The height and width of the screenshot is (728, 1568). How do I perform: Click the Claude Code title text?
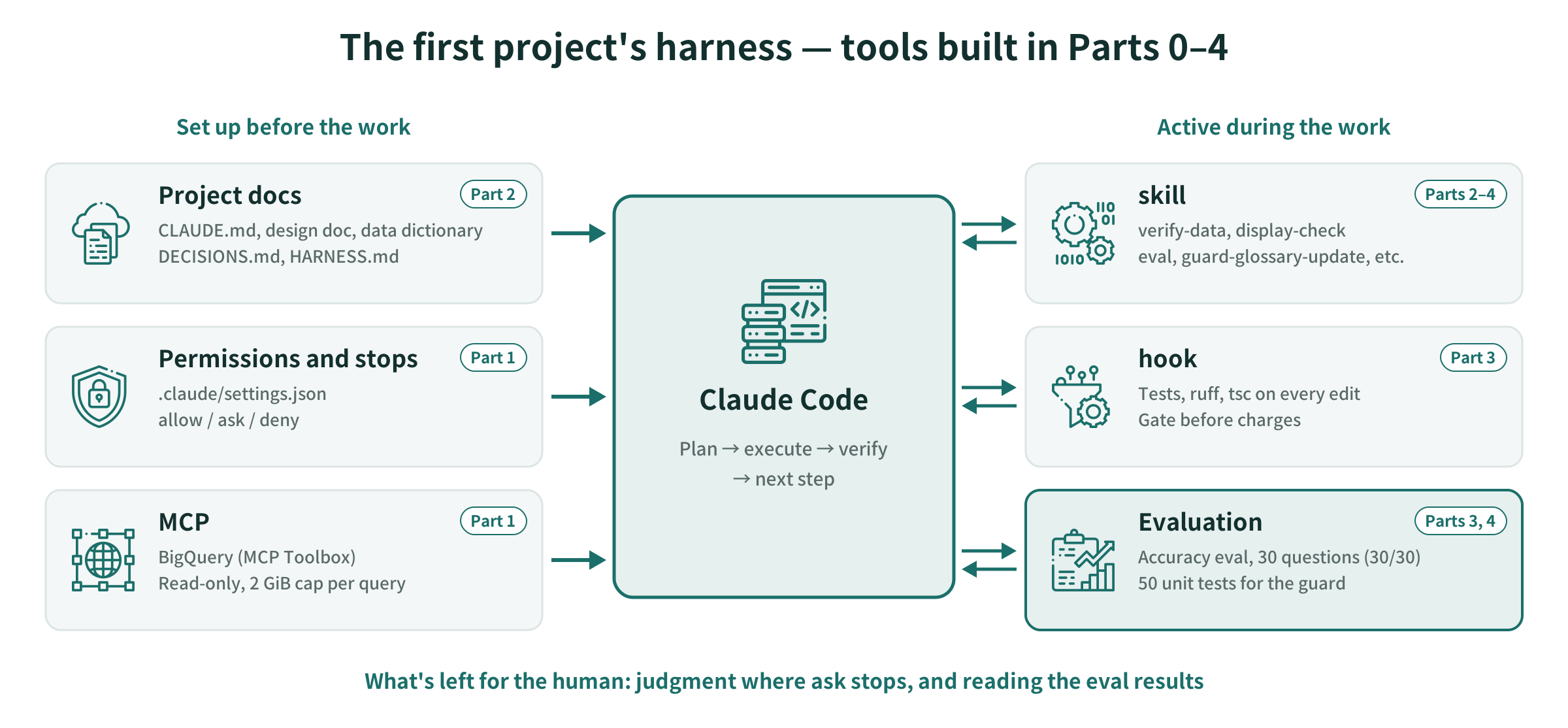coord(783,400)
